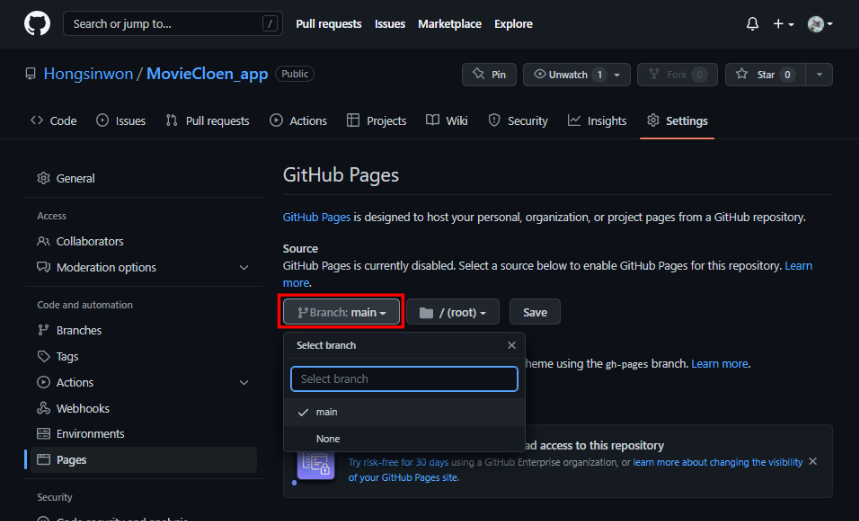Click the tag icon beside Tags
This screenshot has width=859, height=521.
(x=43, y=356)
